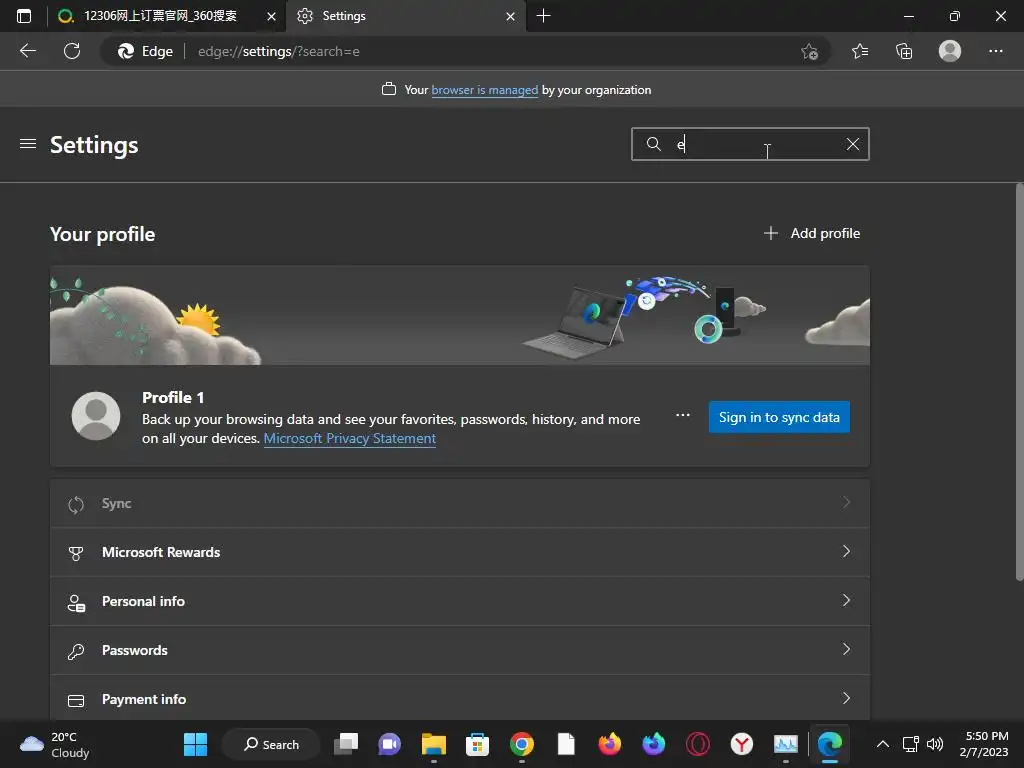The image size is (1024, 768).
Task: Launch Yandex browser from the taskbar
Action: (x=741, y=744)
